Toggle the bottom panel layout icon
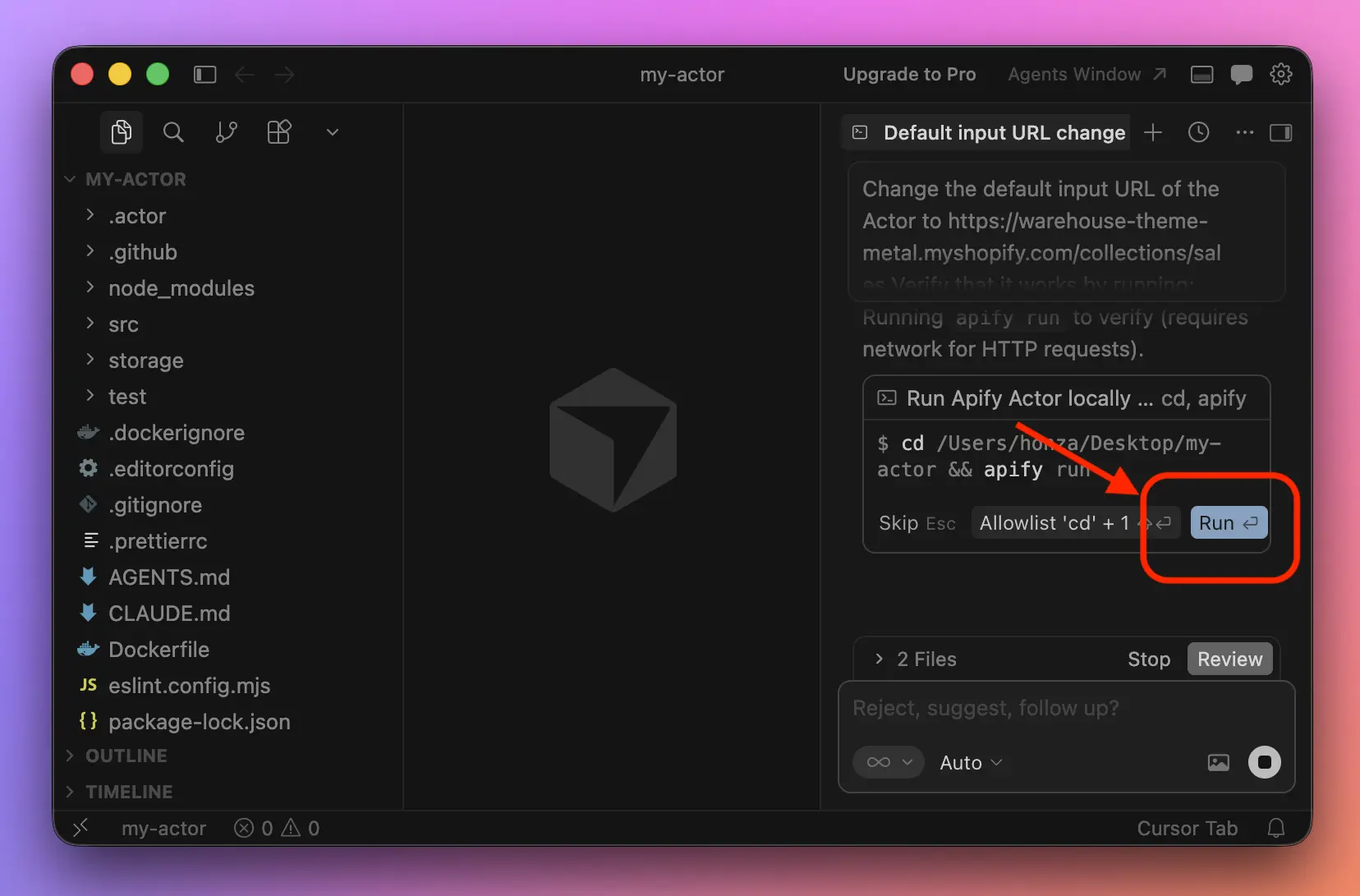This screenshot has height=896, width=1360. [x=1202, y=75]
